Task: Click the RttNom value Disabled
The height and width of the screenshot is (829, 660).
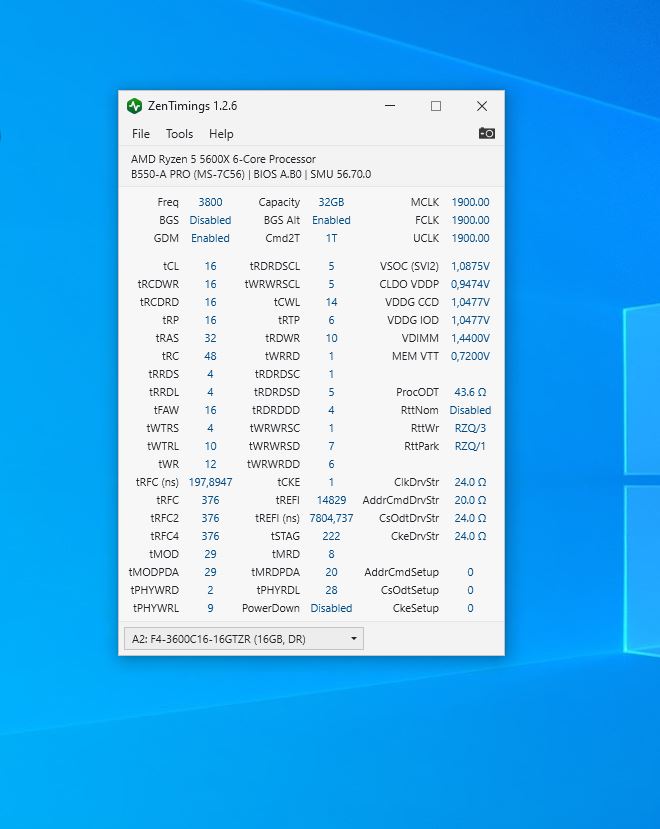Action: [470, 410]
